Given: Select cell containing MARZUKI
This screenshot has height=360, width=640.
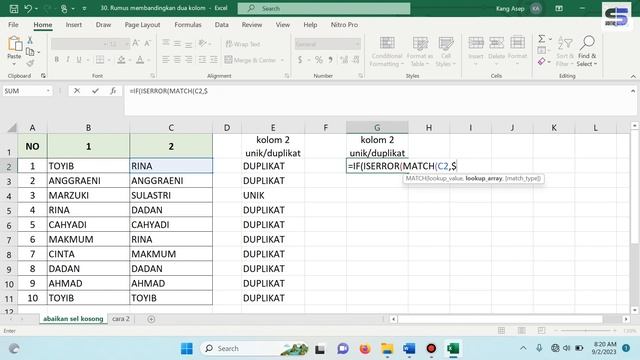Looking at the screenshot, I should [x=89, y=195].
